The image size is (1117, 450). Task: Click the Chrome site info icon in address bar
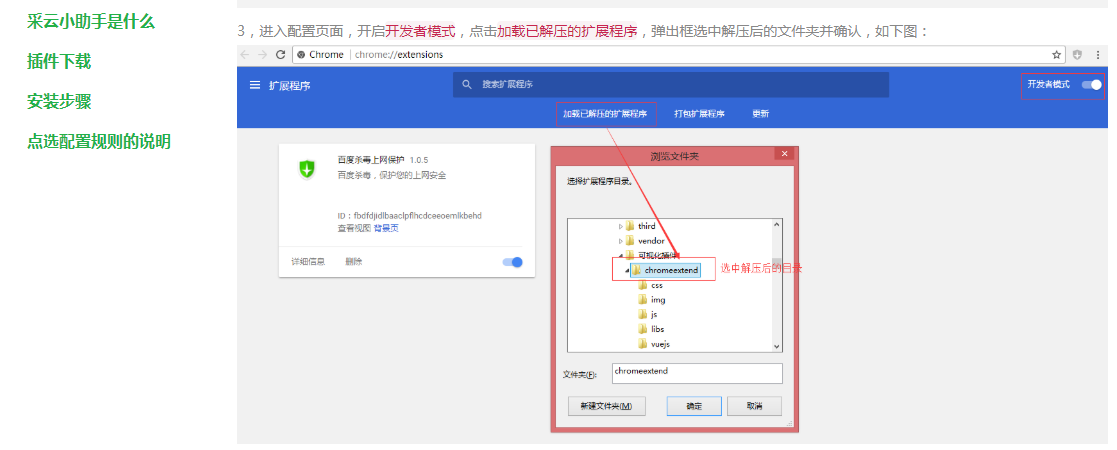coord(301,55)
